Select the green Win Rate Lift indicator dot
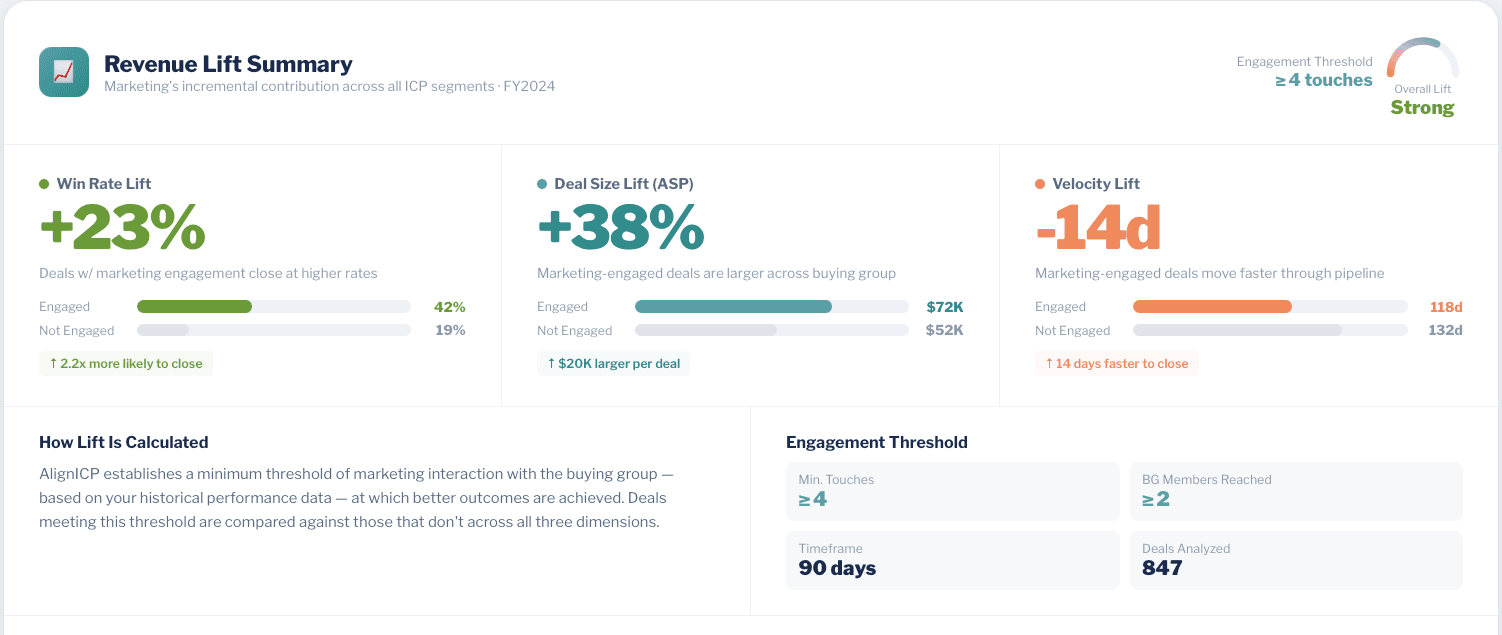The width and height of the screenshot is (1502, 635). [x=44, y=183]
